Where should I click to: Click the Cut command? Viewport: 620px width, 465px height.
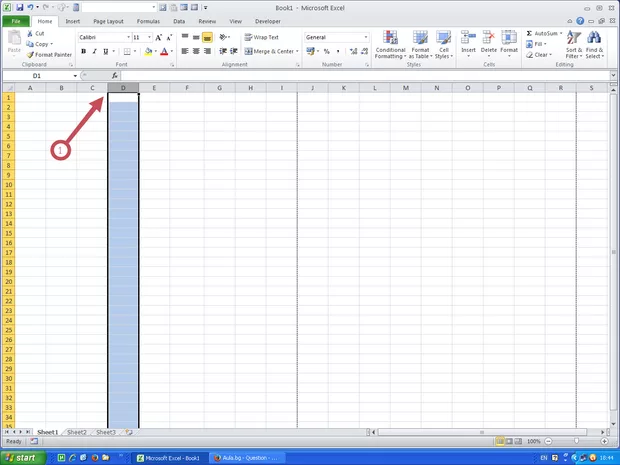tap(36, 34)
